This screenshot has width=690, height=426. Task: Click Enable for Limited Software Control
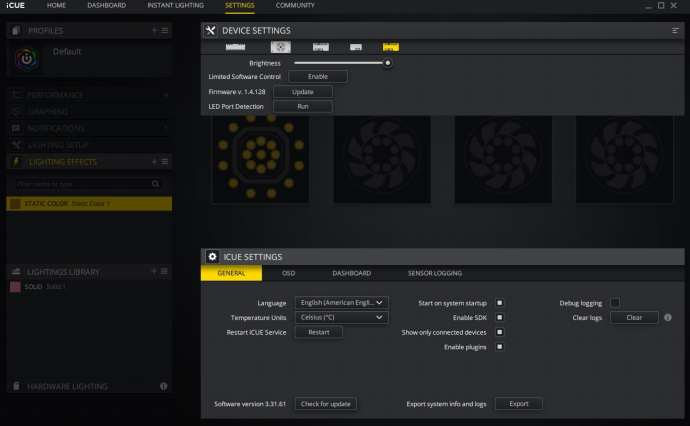coord(318,77)
